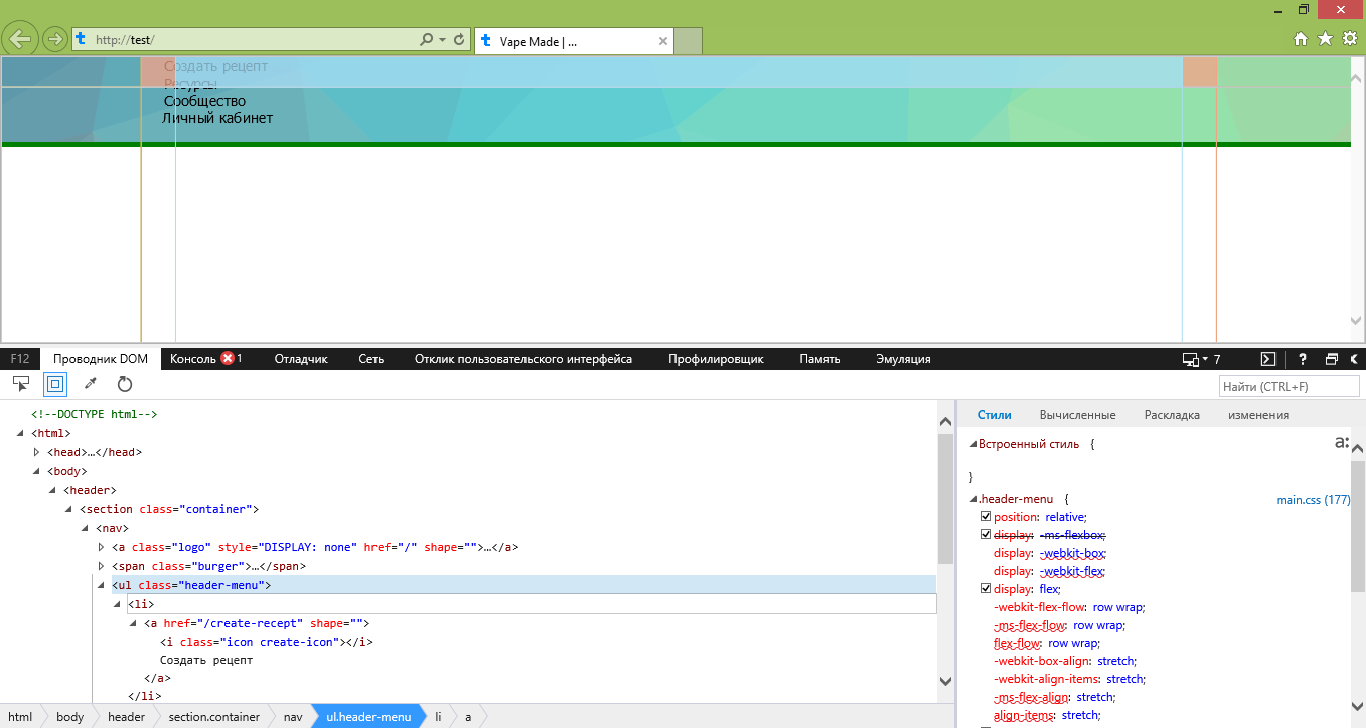Open a new blank browser tab

point(688,41)
